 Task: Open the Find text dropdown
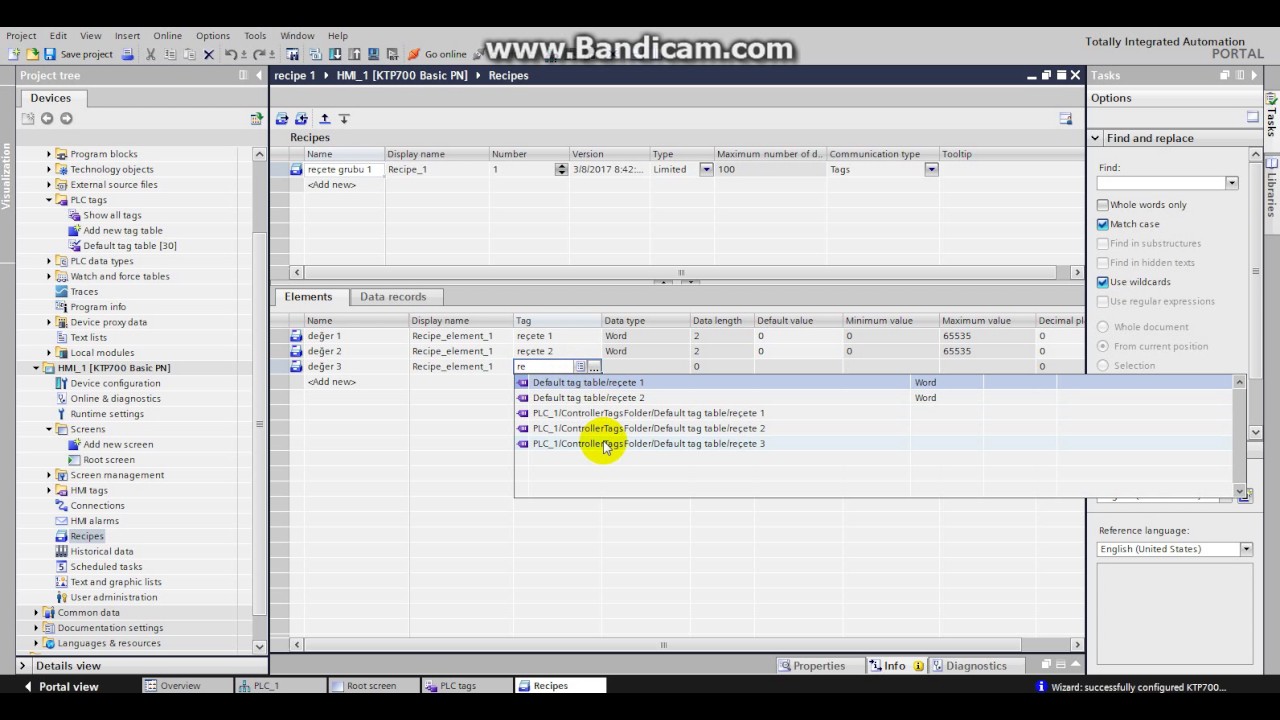pos(1232,183)
